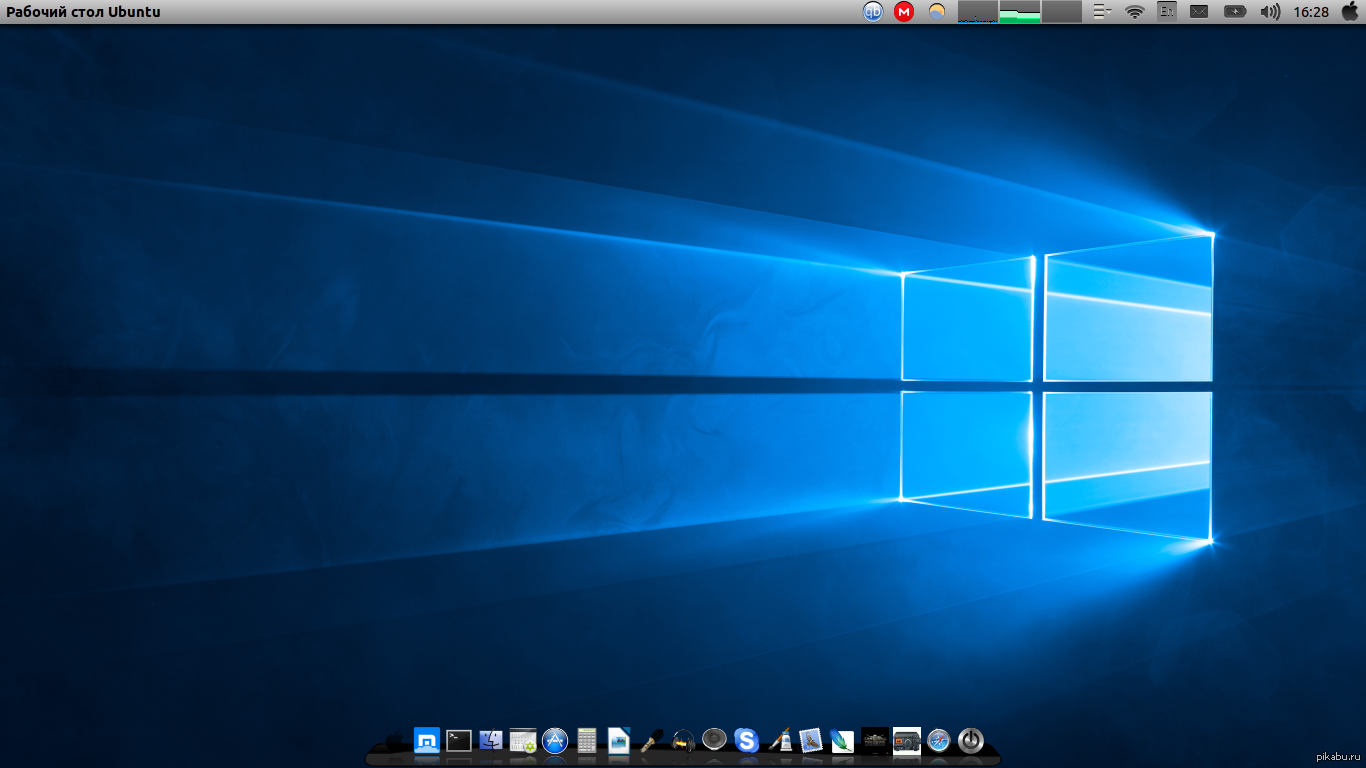This screenshot has width=1366, height=768.
Task: Open the eagle stamp mail app dock icon
Action: [810, 740]
